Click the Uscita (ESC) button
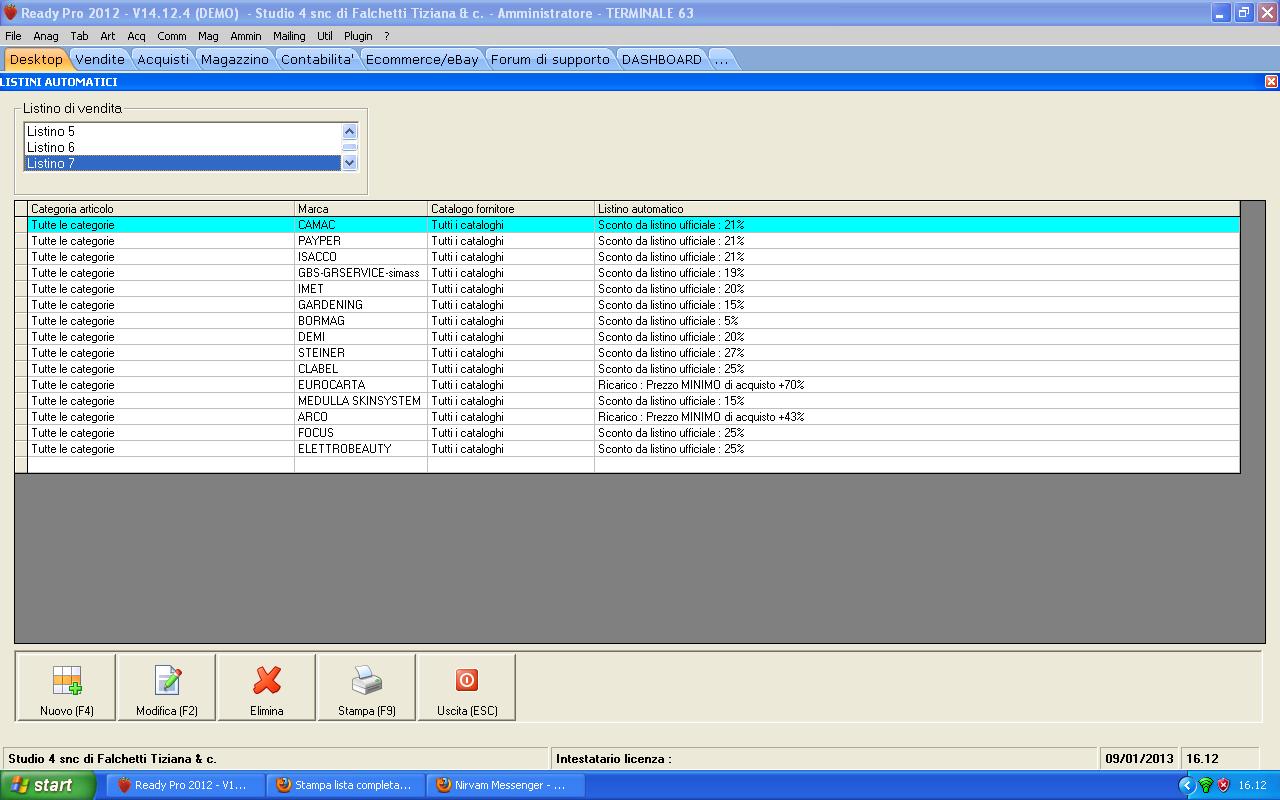 pyautogui.click(x=467, y=688)
